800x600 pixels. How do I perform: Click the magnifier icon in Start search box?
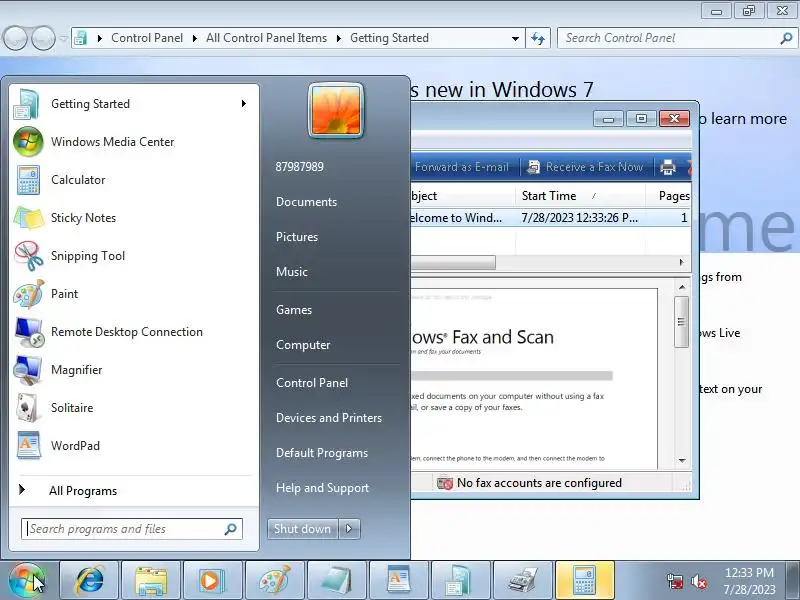[231, 529]
